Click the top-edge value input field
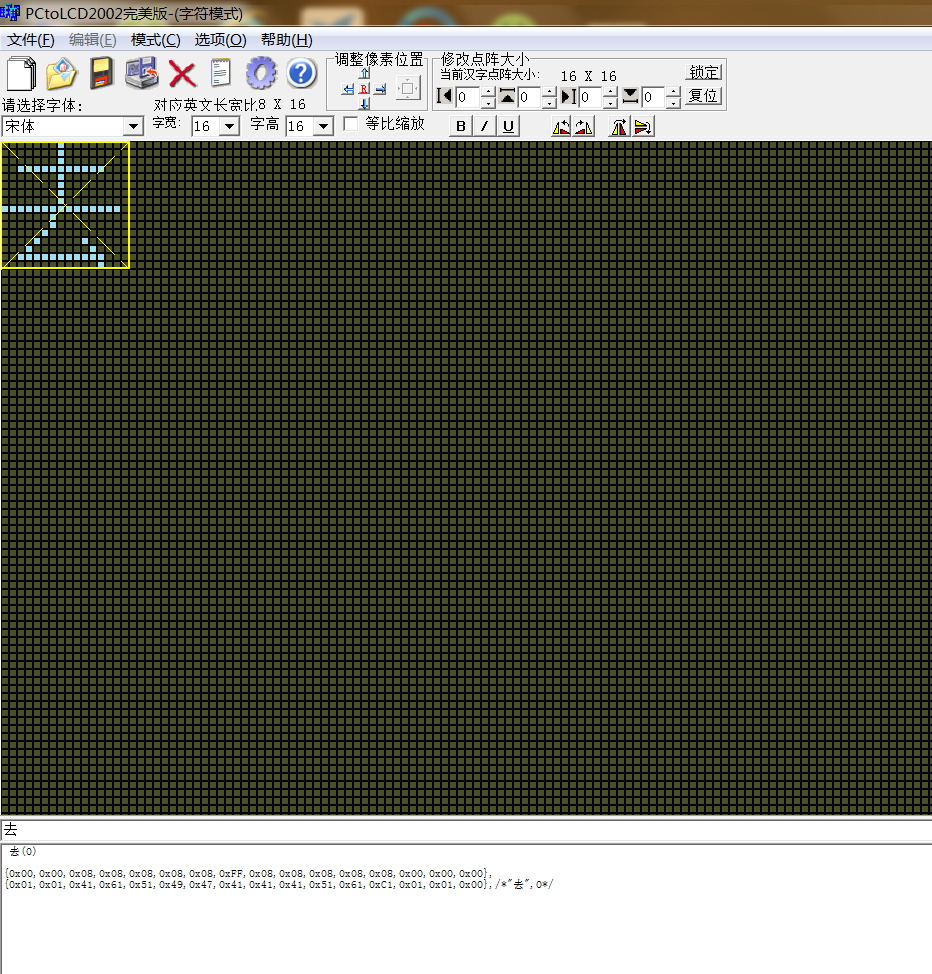 point(529,97)
